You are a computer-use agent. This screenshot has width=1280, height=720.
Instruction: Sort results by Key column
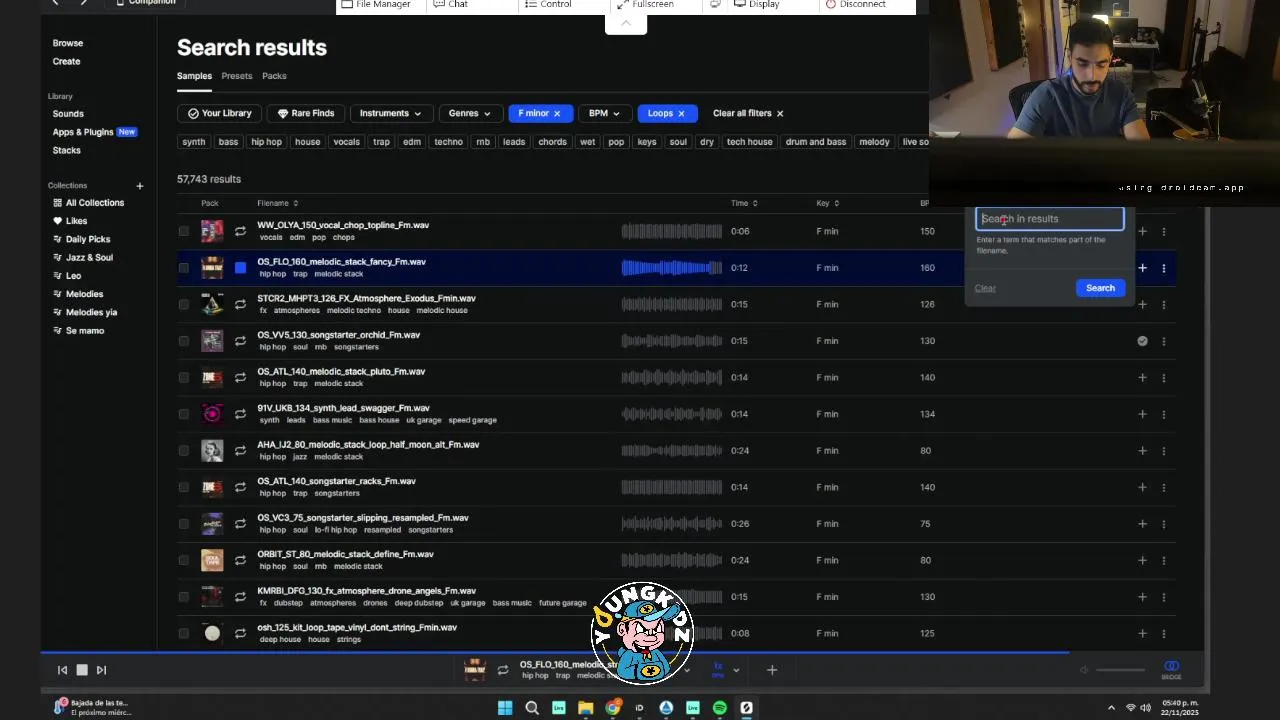[827, 203]
